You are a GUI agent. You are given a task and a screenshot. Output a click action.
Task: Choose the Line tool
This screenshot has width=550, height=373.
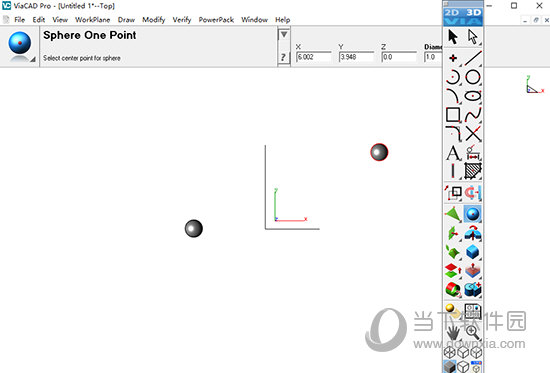point(473,58)
